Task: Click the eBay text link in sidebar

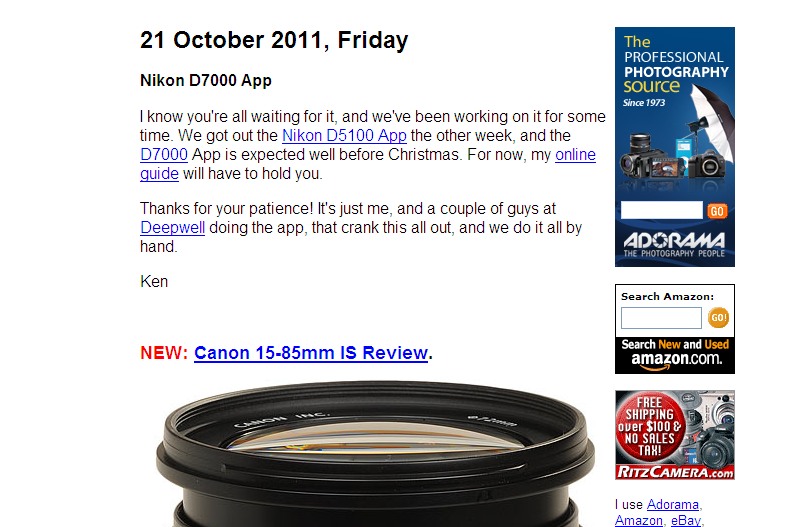Action: [686, 520]
